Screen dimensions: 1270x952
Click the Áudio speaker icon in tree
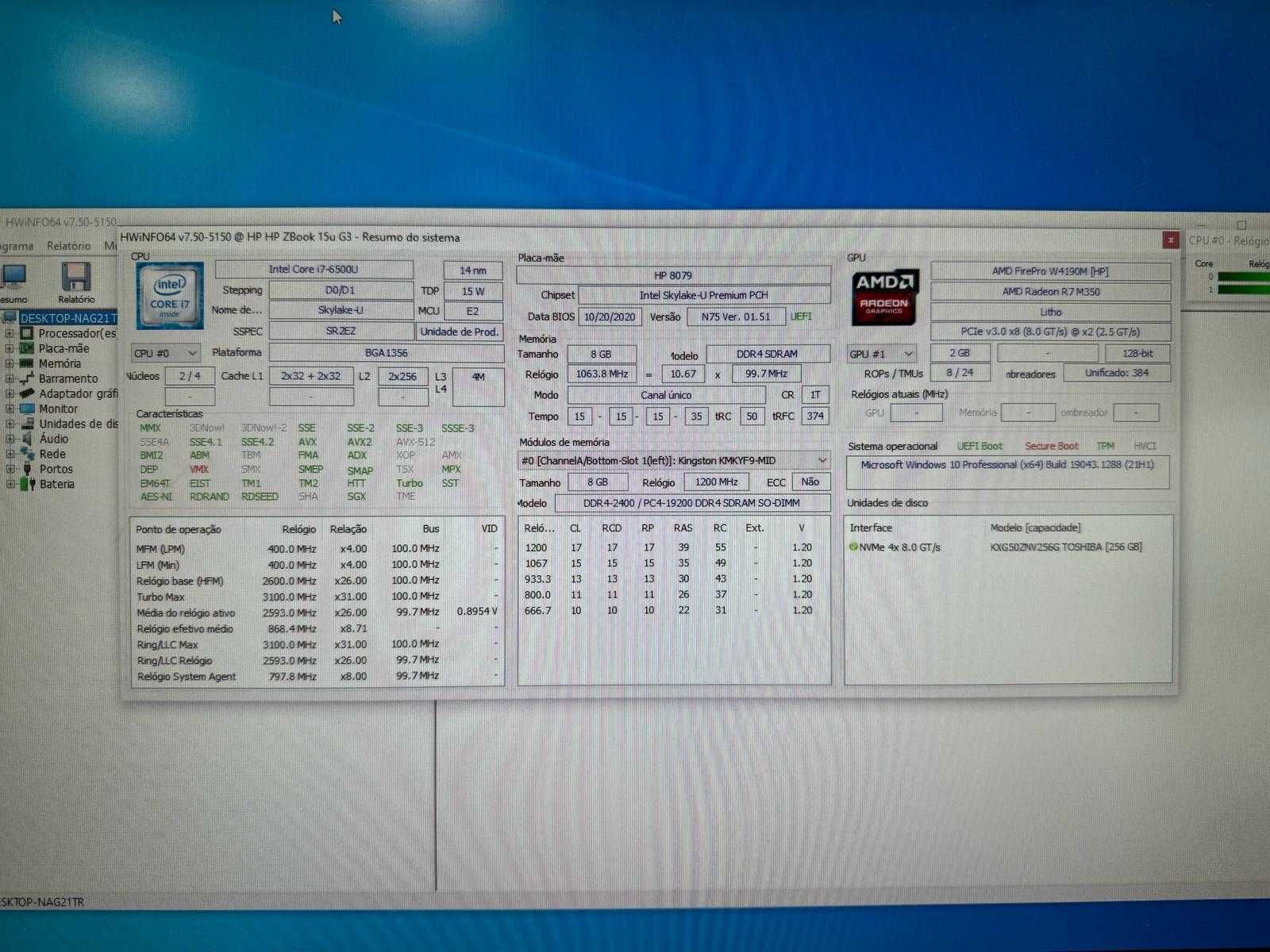pyautogui.click(x=27, y=439)
